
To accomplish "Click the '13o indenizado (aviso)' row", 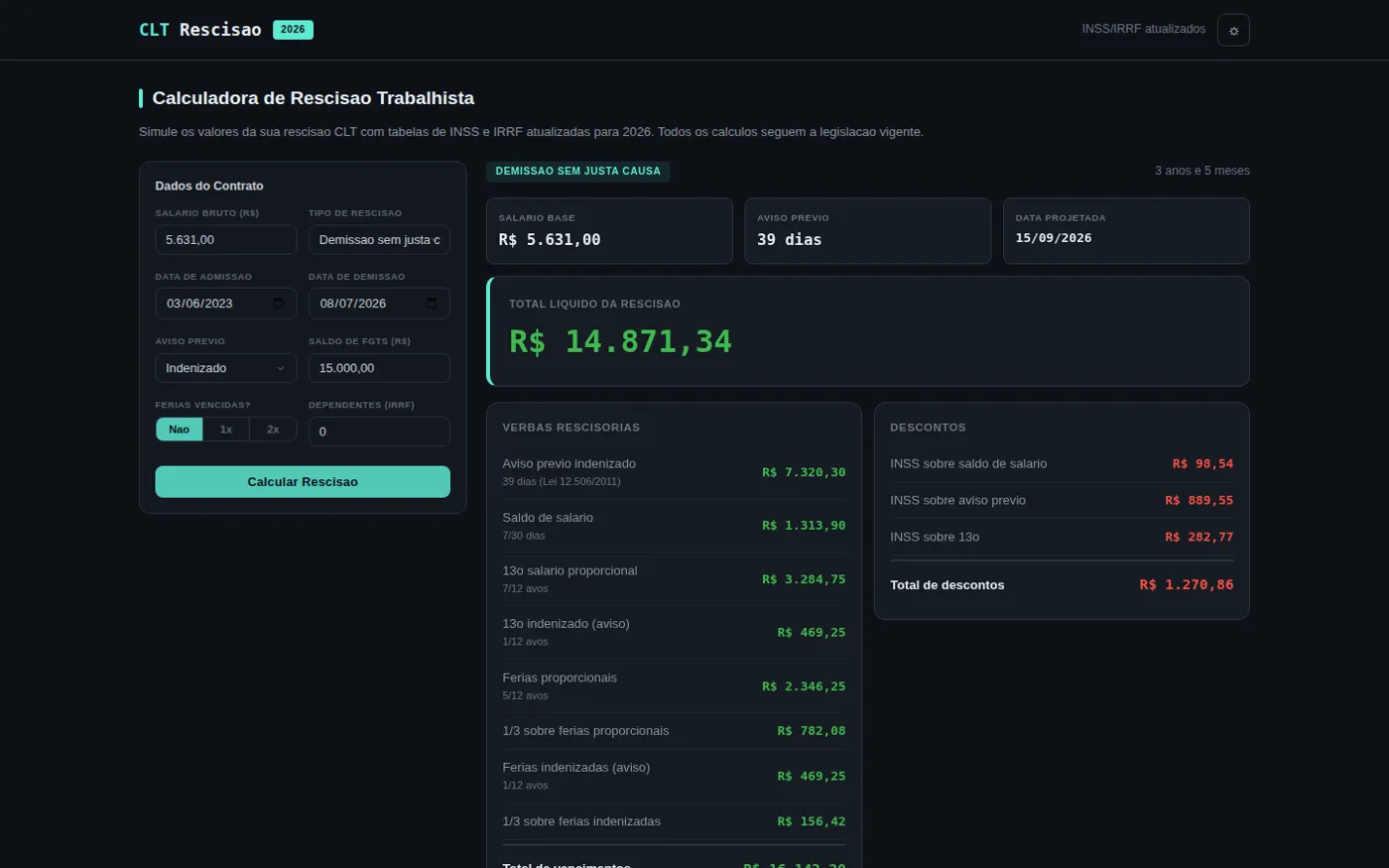I will 675,633.
